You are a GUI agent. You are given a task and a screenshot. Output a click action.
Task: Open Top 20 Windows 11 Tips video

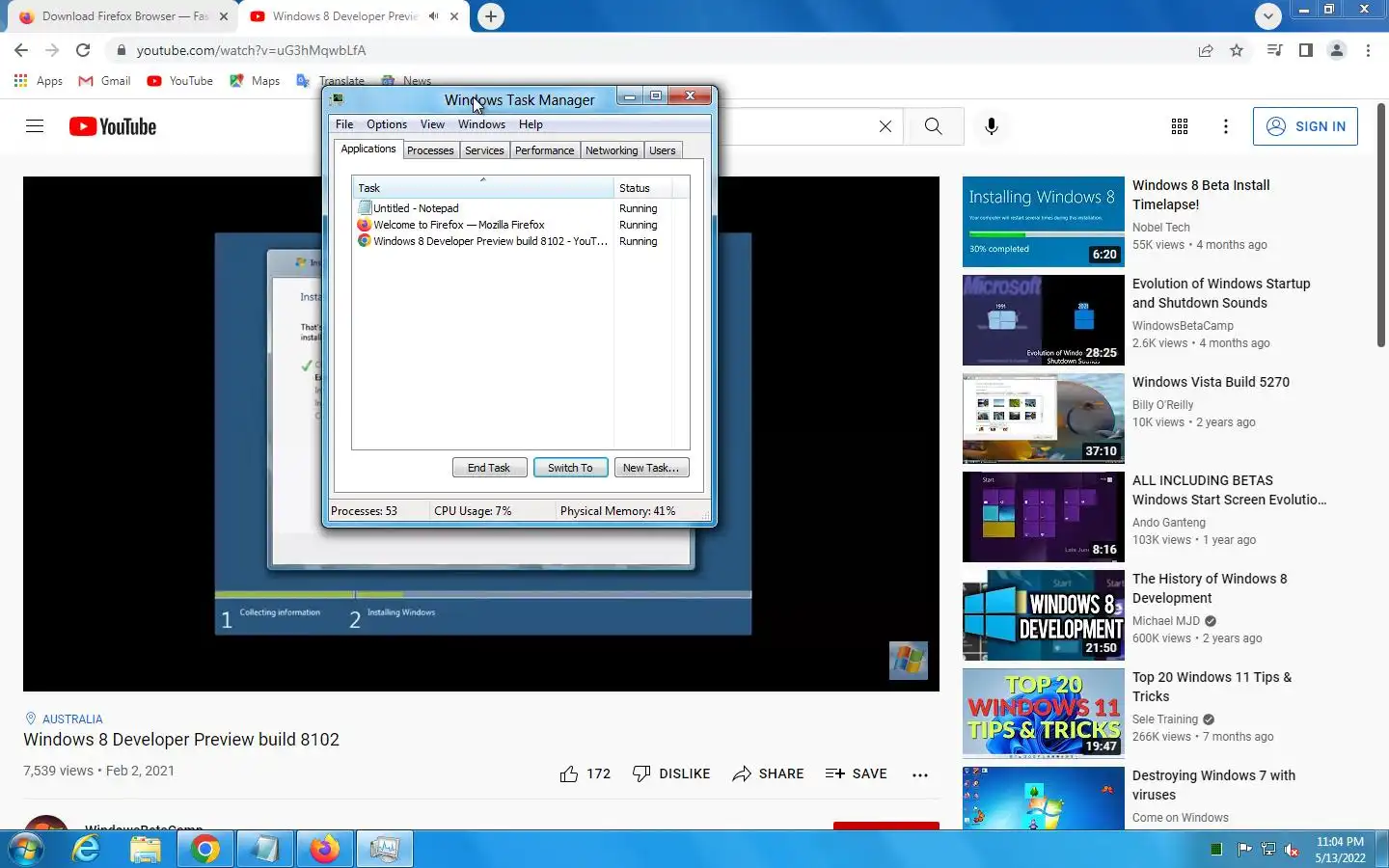coord(1043,713)
